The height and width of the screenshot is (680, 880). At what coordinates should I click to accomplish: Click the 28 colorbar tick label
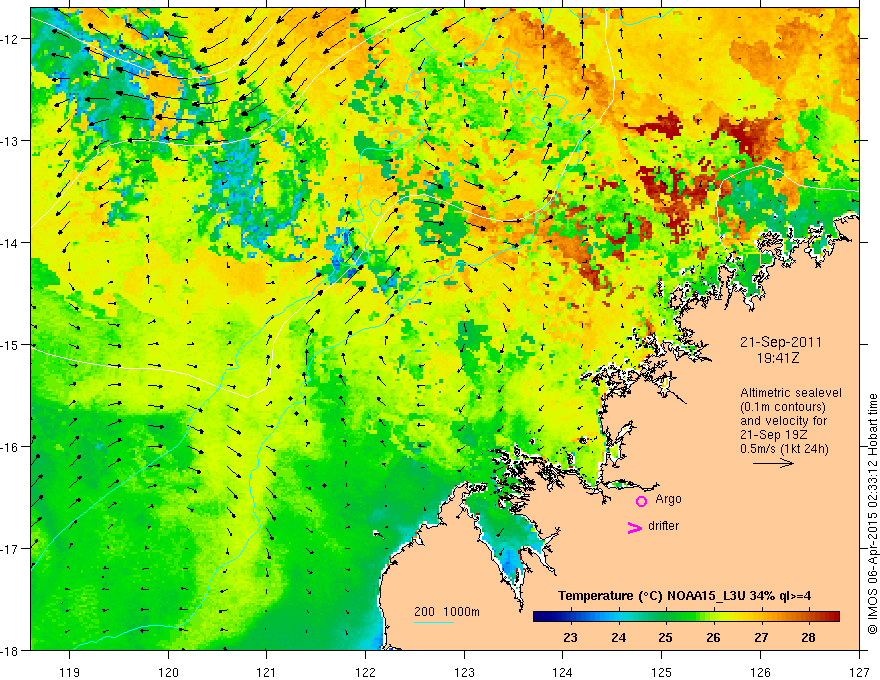point(808,638)
